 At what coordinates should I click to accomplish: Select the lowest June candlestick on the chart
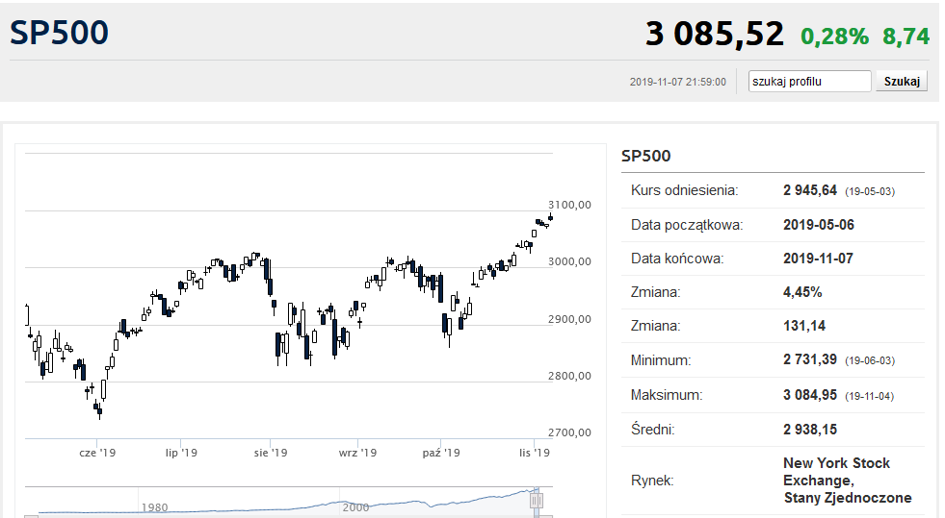(99, 410)
